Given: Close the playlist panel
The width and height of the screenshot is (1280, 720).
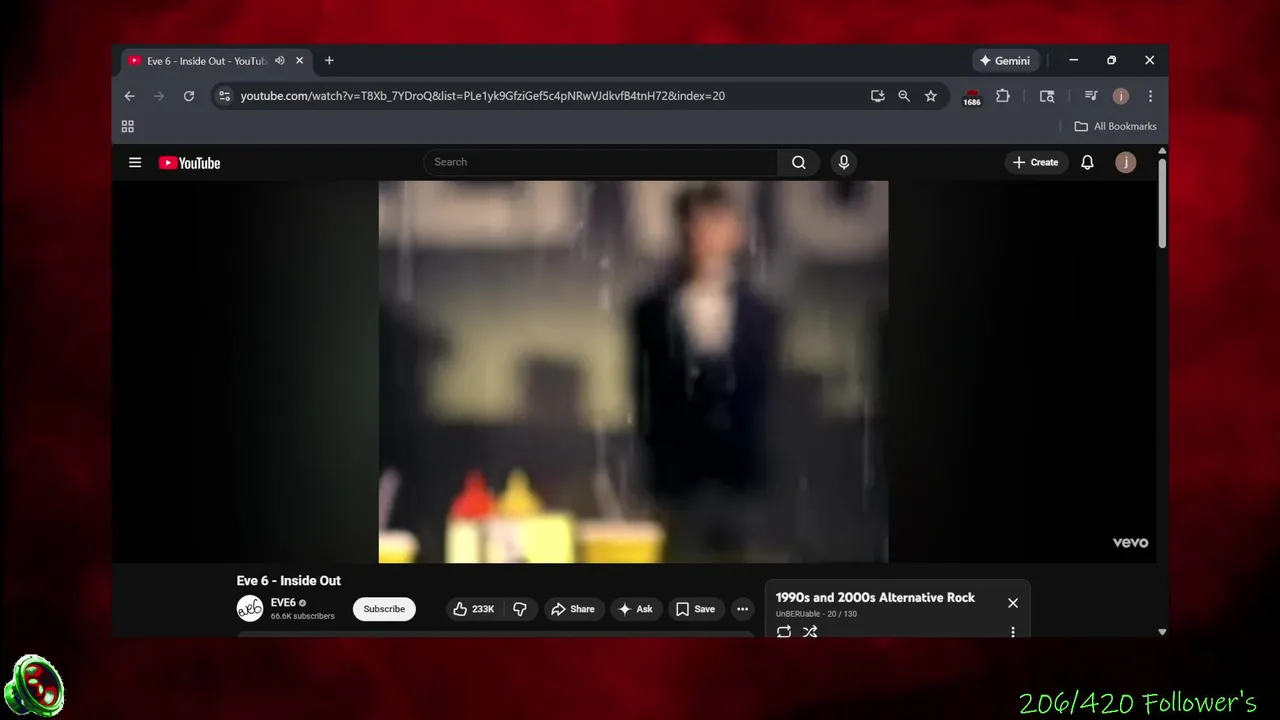Looking at the screenshot, I should click(1013, 603).
